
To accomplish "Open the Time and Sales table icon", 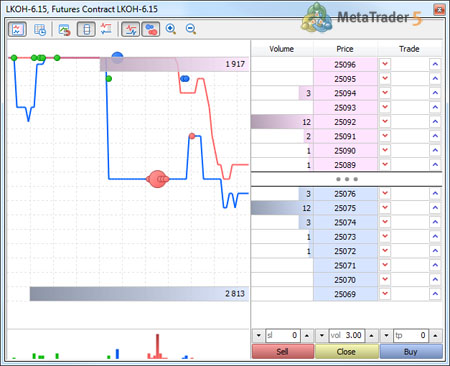I will coord(40,29).
